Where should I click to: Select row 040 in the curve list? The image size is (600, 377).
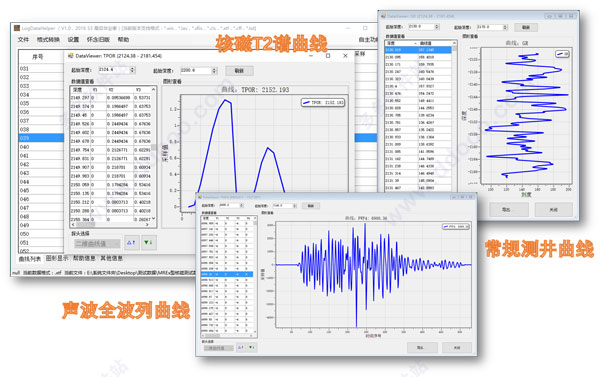pos(41,147)
